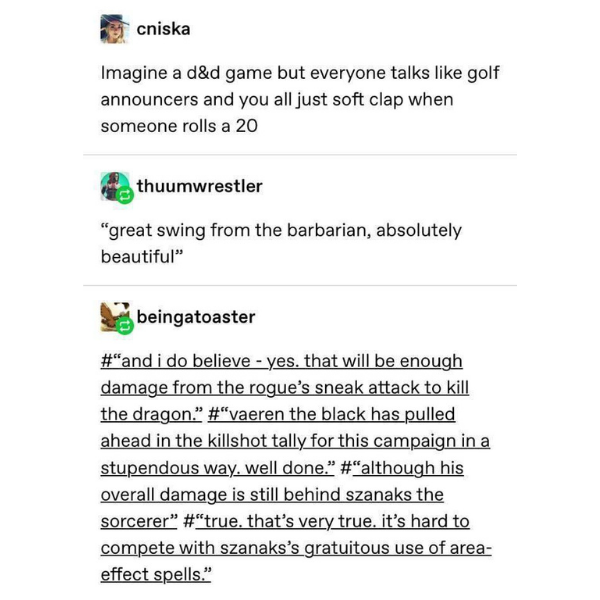
Task: Select cniska's "Imagine a d&d game" post text
Action: pos(300,99)
